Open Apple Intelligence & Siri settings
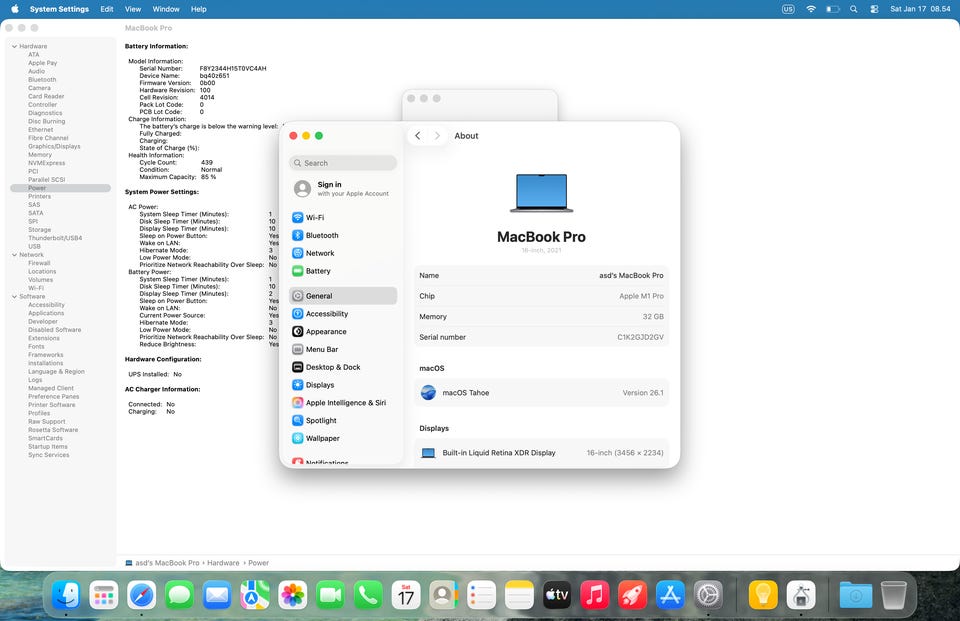Viewport: 960px width, 621px height. click(x=345, y=403)
